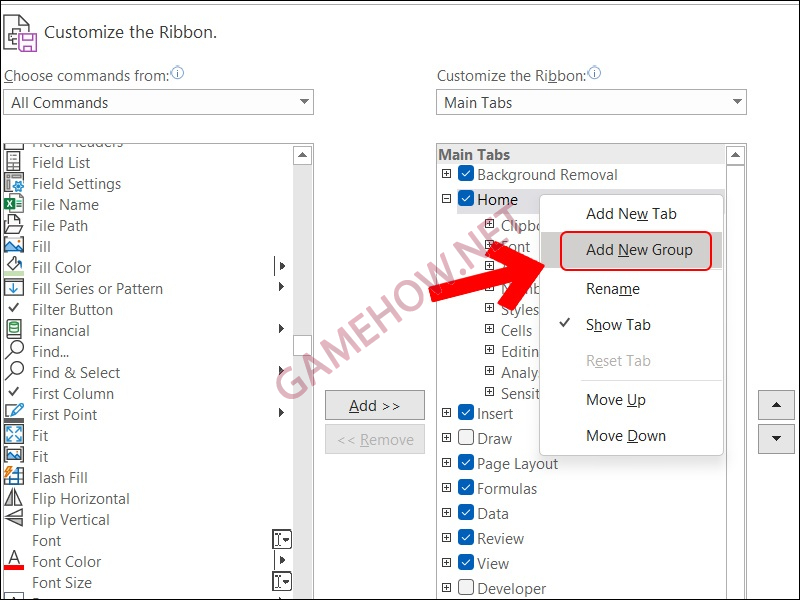The image size is (800, 600).
Task: Uncheck the Page Layout checkbox
Action: 466,463
